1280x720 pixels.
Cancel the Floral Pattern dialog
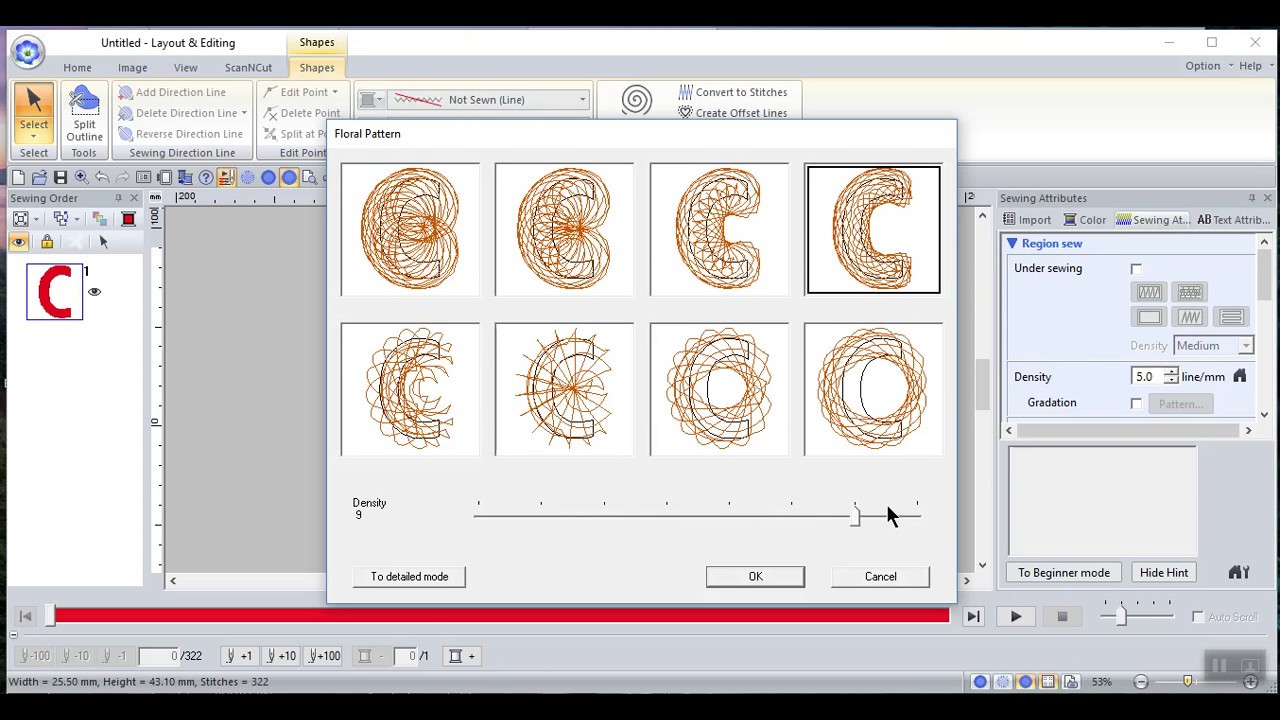coord(880,576)
